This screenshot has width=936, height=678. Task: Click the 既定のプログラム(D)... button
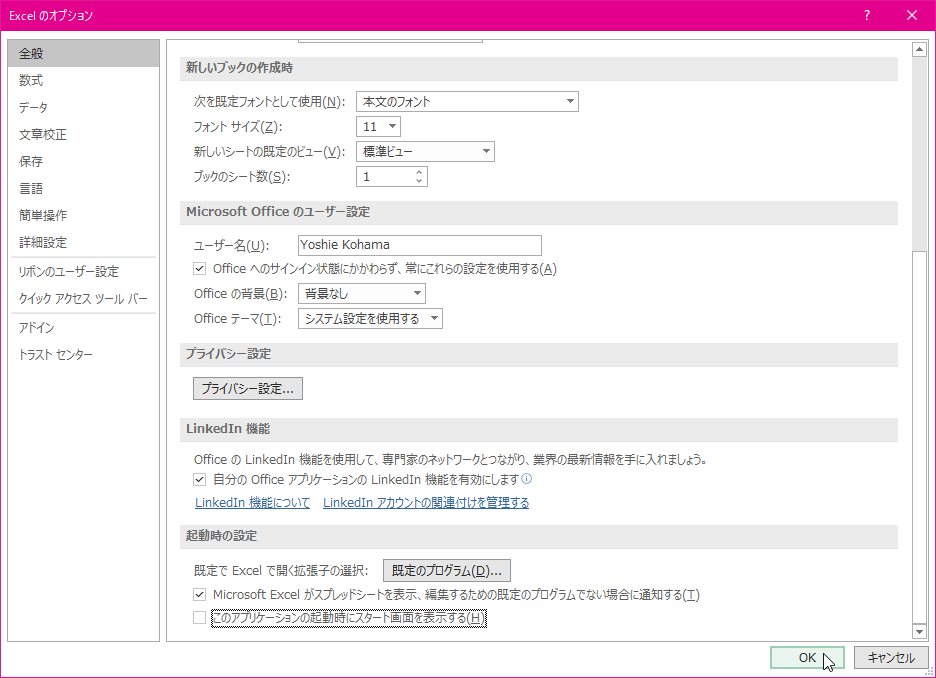click(447, 571)
